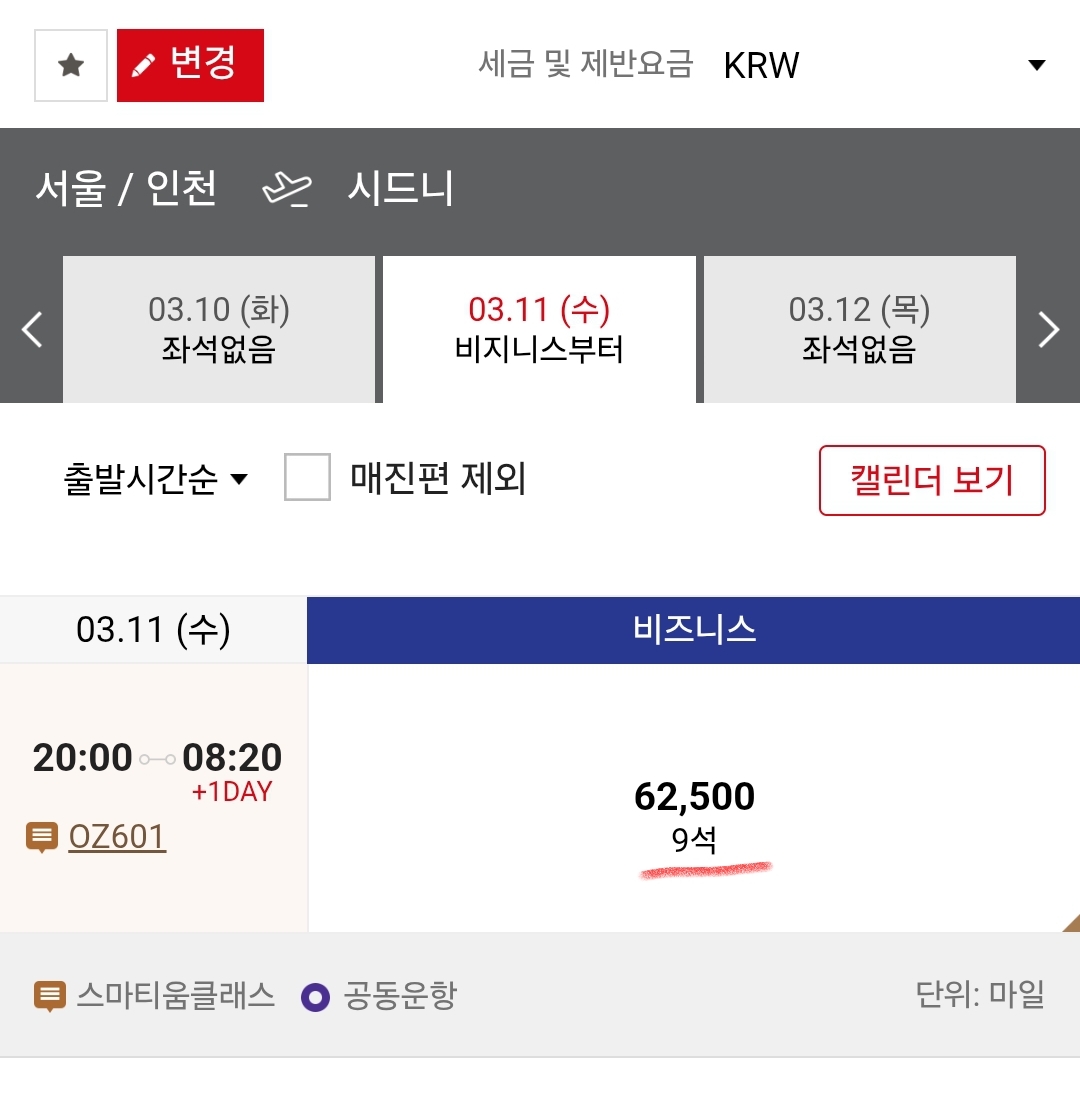This screenshot has height=1094, width=1080.
Task: Click the 캘린더 보기 button
Action: pyautogui.click(x=931, y=480)
